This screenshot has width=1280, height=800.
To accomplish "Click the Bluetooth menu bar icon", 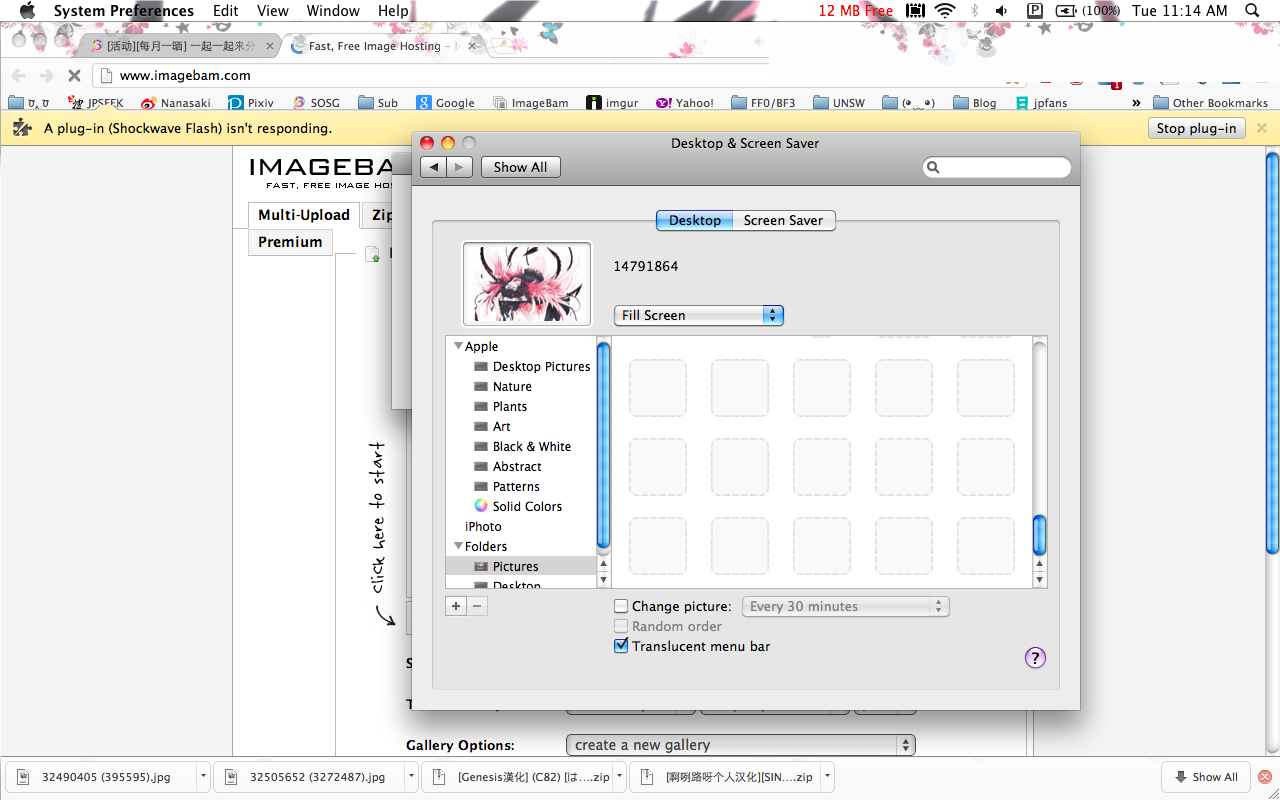I will coord(974,11).
